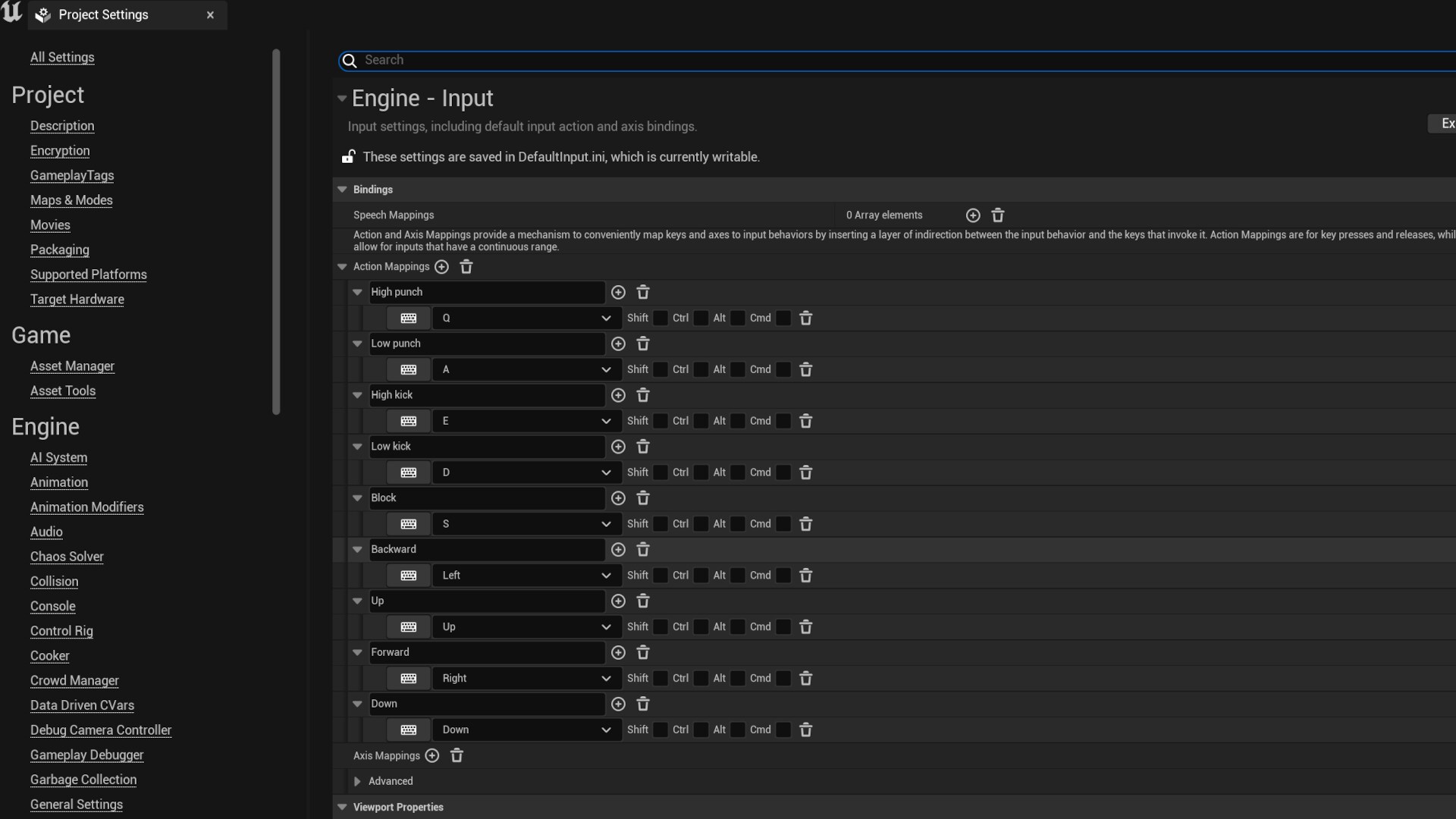Enable Shift modifier for the Q binding
This screenshot has width=1456, height=819.
660,318
